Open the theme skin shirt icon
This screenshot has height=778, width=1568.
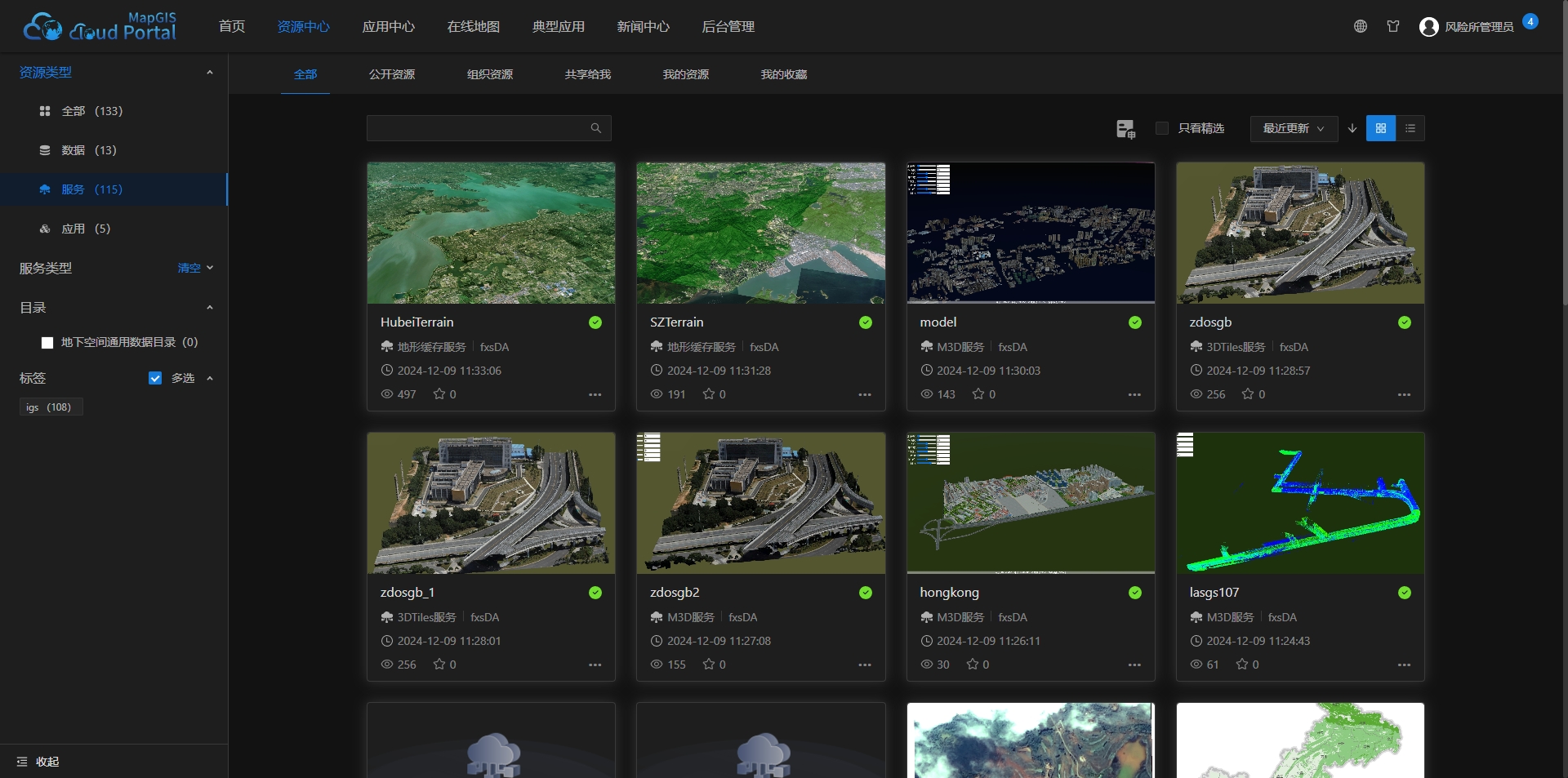(1393, 26)
